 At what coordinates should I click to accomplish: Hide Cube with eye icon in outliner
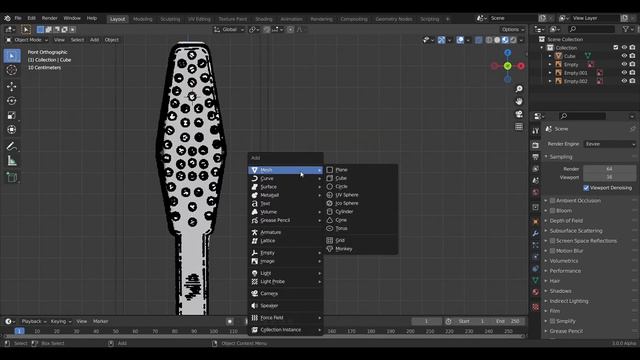click(x=624, y=56)
